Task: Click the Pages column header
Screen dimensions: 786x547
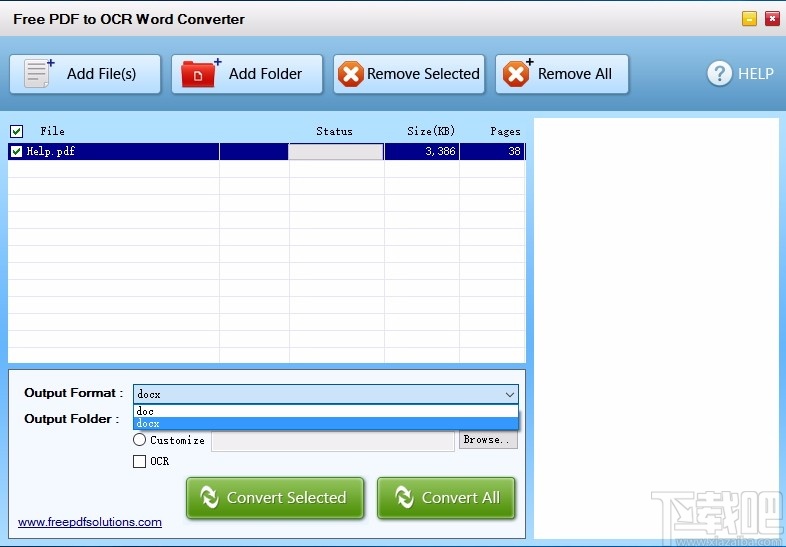Action: tap(505, 131)
